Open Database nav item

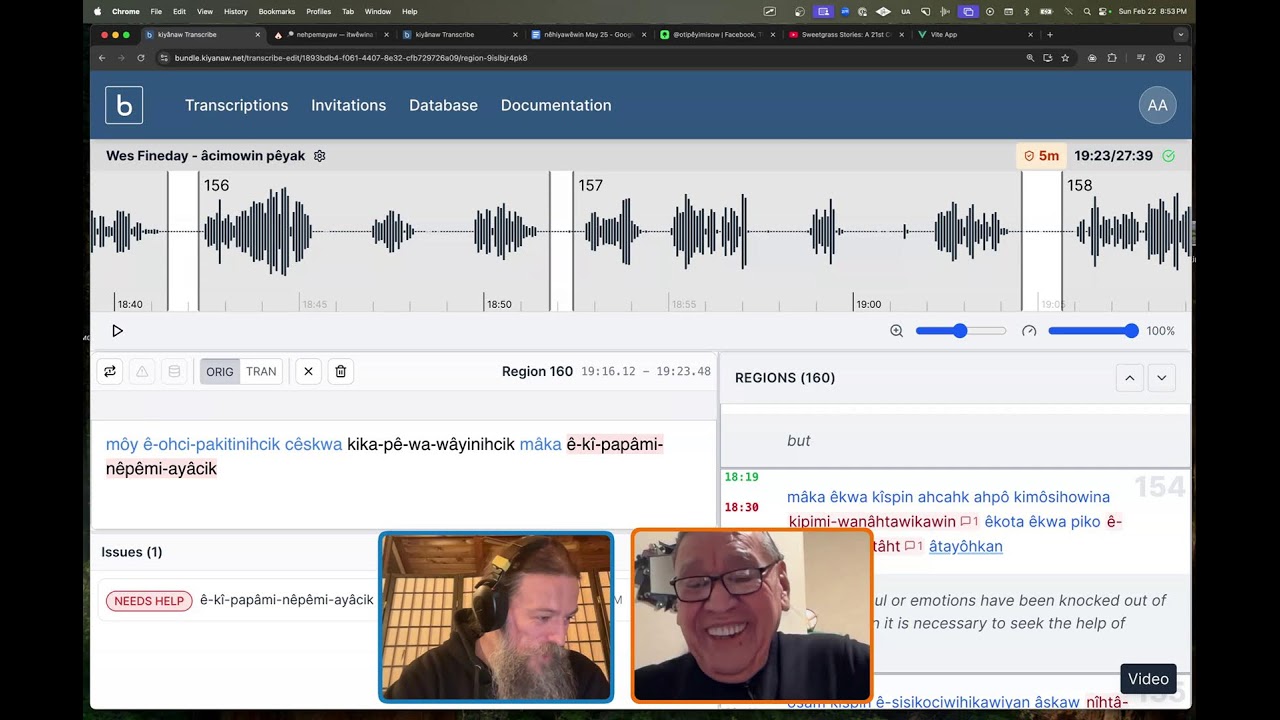coord(443,105)
